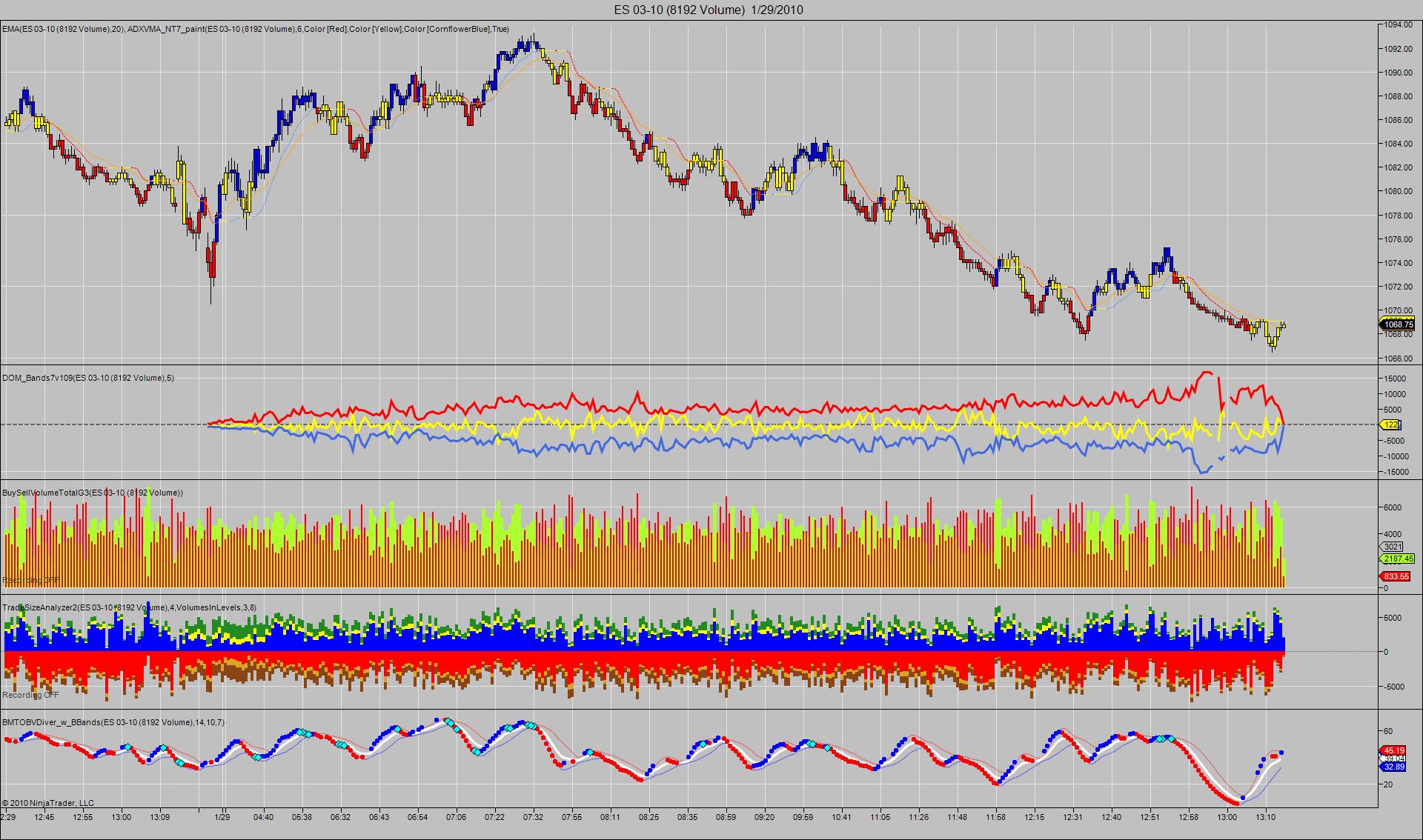The height and width of the screenshot is (840, 1423).
Task: Click the 1/29 date label on time axis
Action: 222,818
